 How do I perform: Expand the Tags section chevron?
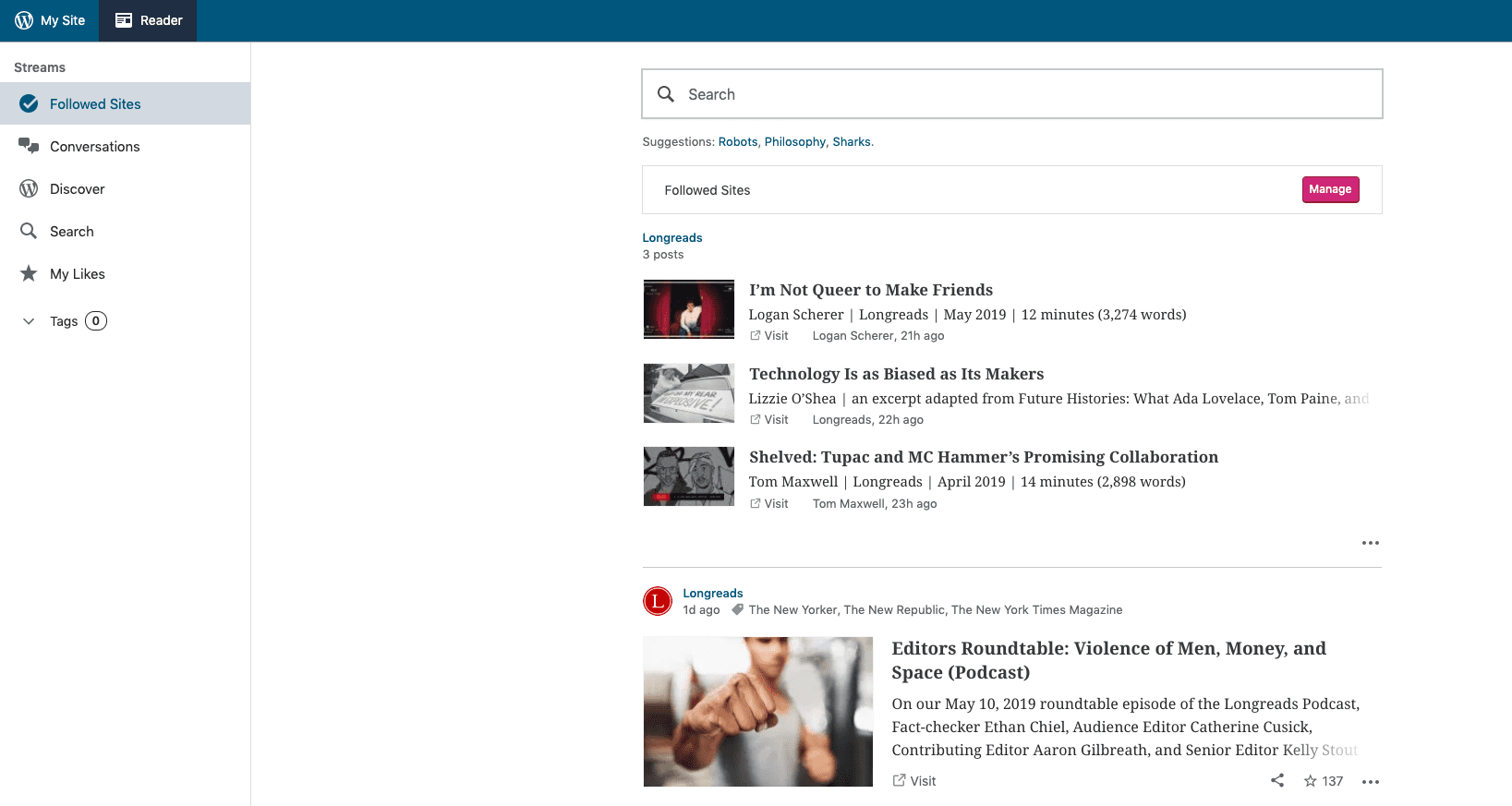[29, 321]
